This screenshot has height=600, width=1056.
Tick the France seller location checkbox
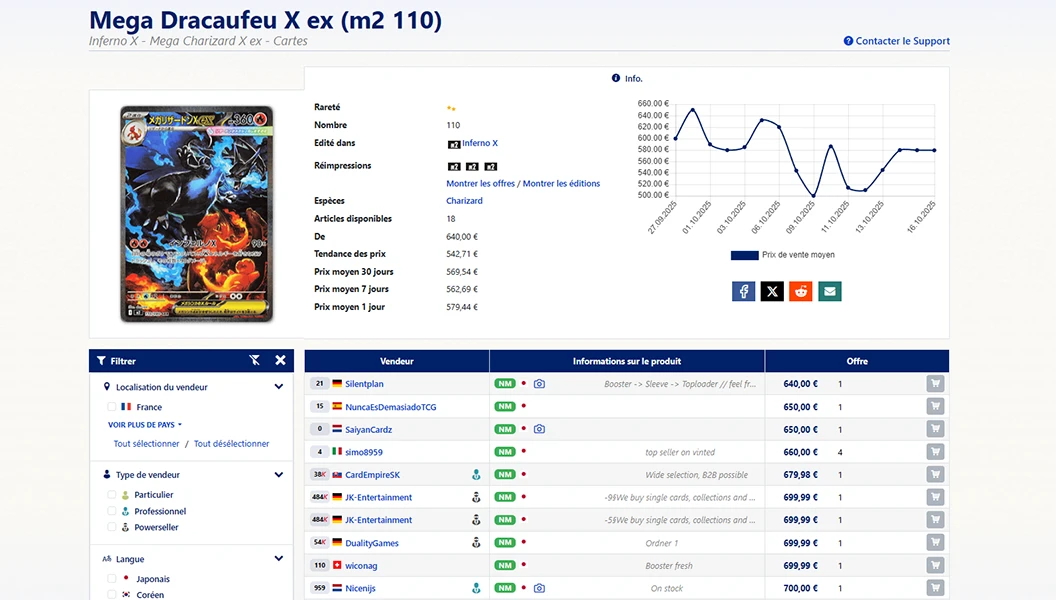tap(112, 407)
